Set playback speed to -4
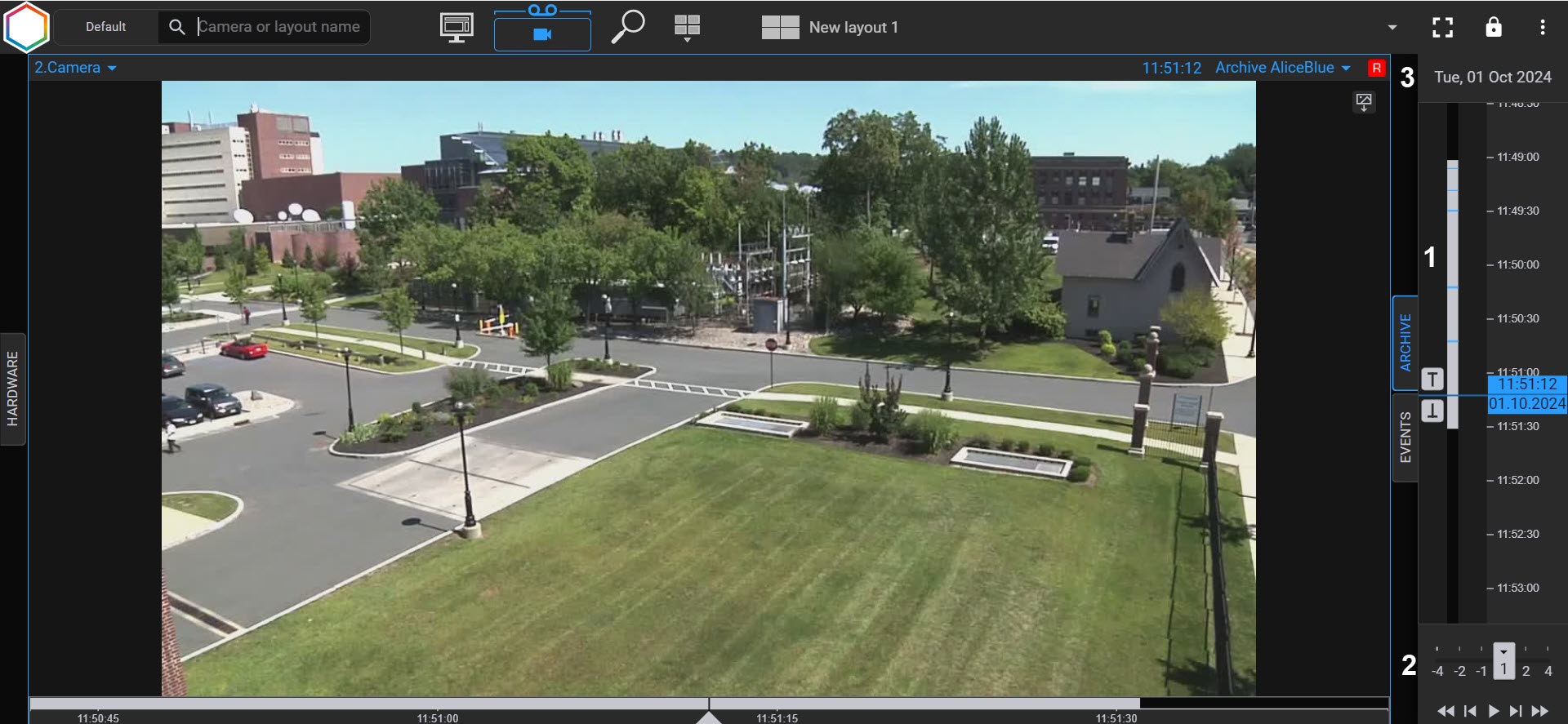This screenshot has width=1568, height=724. 1437,671
